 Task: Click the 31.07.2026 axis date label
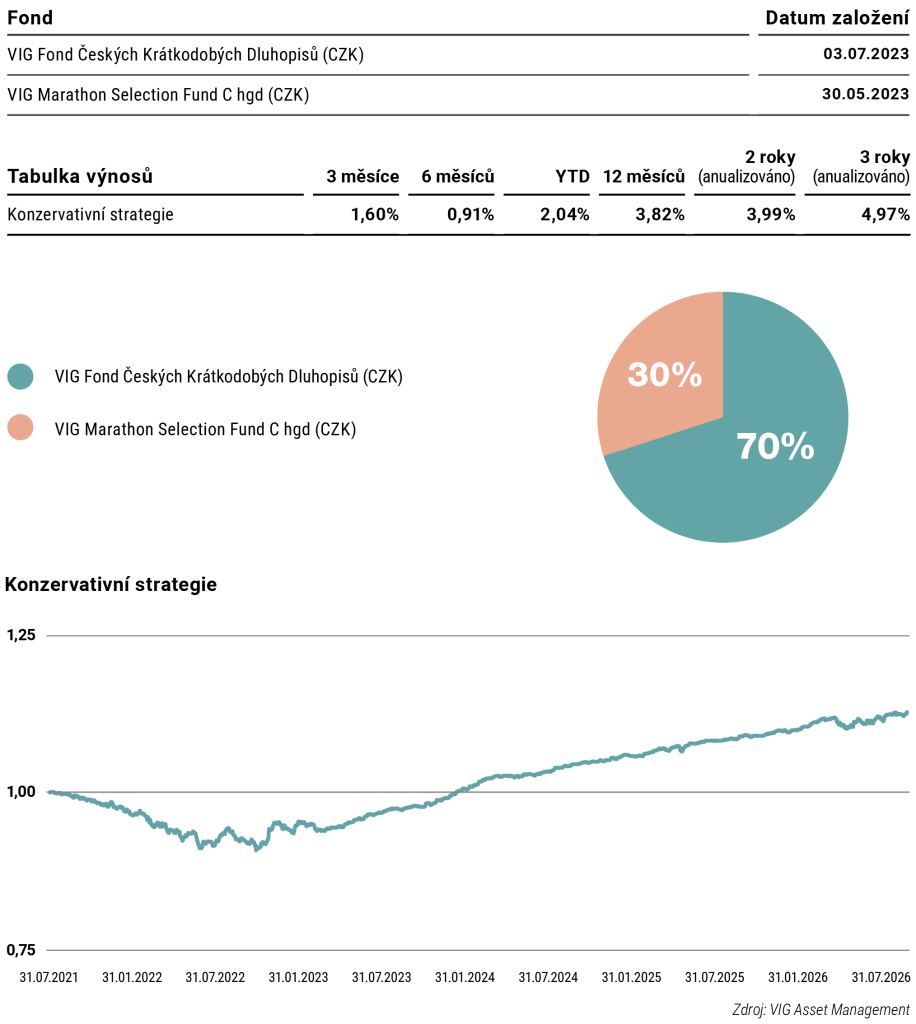[881, 978]
